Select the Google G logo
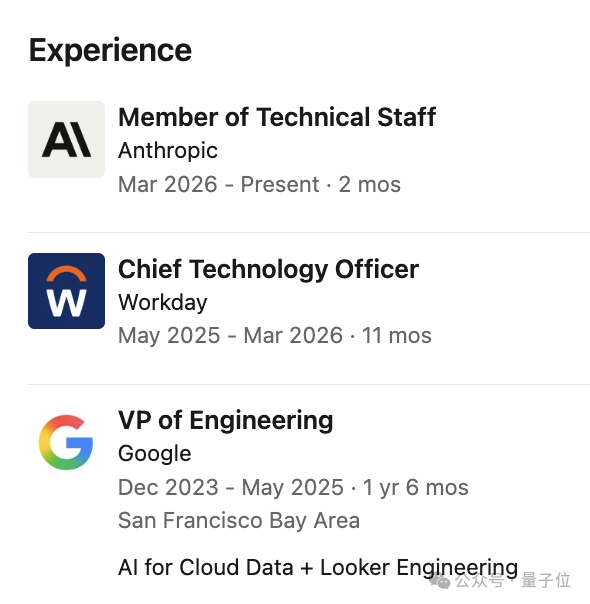The image size is (590, 604). pyautogui.click(x=66, y=442)
